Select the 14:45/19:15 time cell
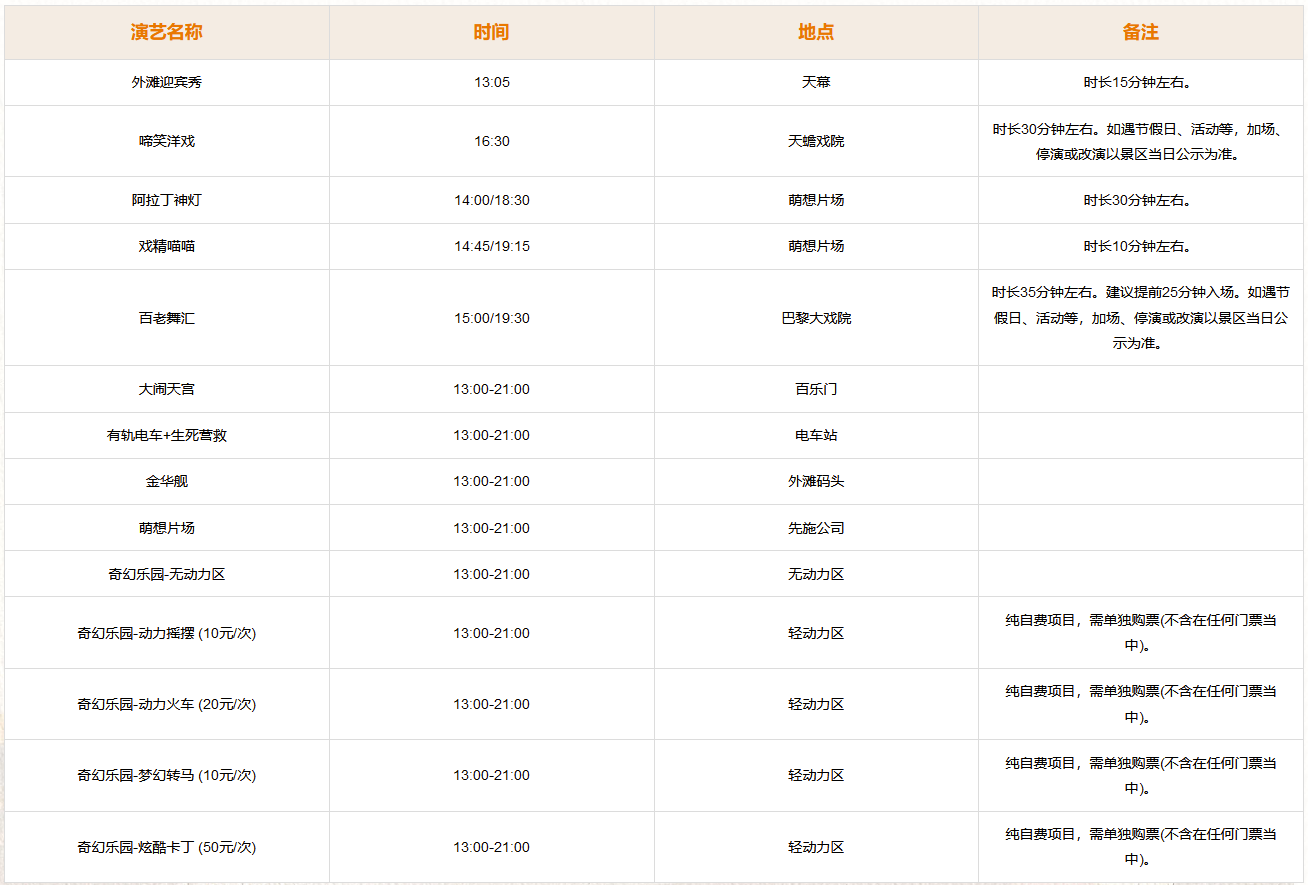1308x885 pixels. (491, 246)
